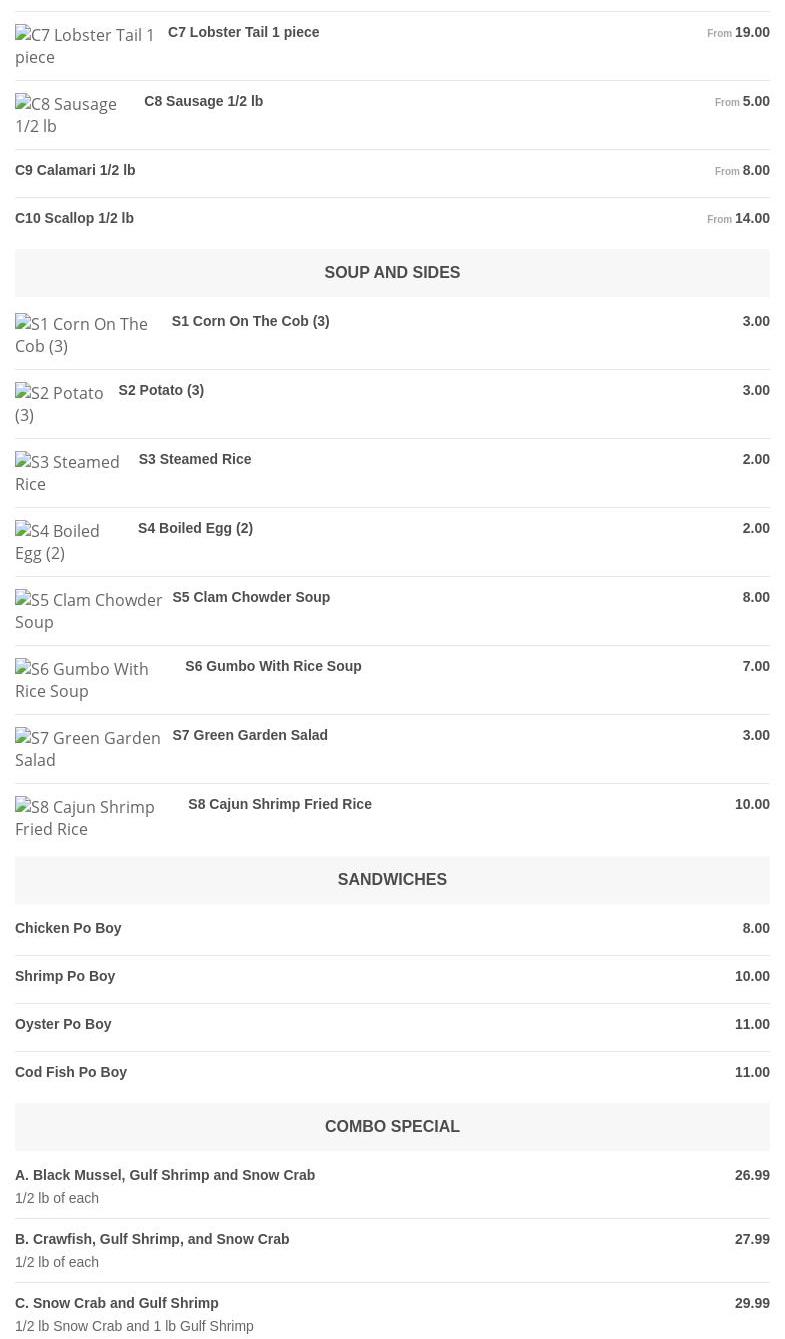Pick the Cod Fish Po Boy sandwich
The width and height of the screenshot is (785, 1339).
click(x=71, y=1072)
